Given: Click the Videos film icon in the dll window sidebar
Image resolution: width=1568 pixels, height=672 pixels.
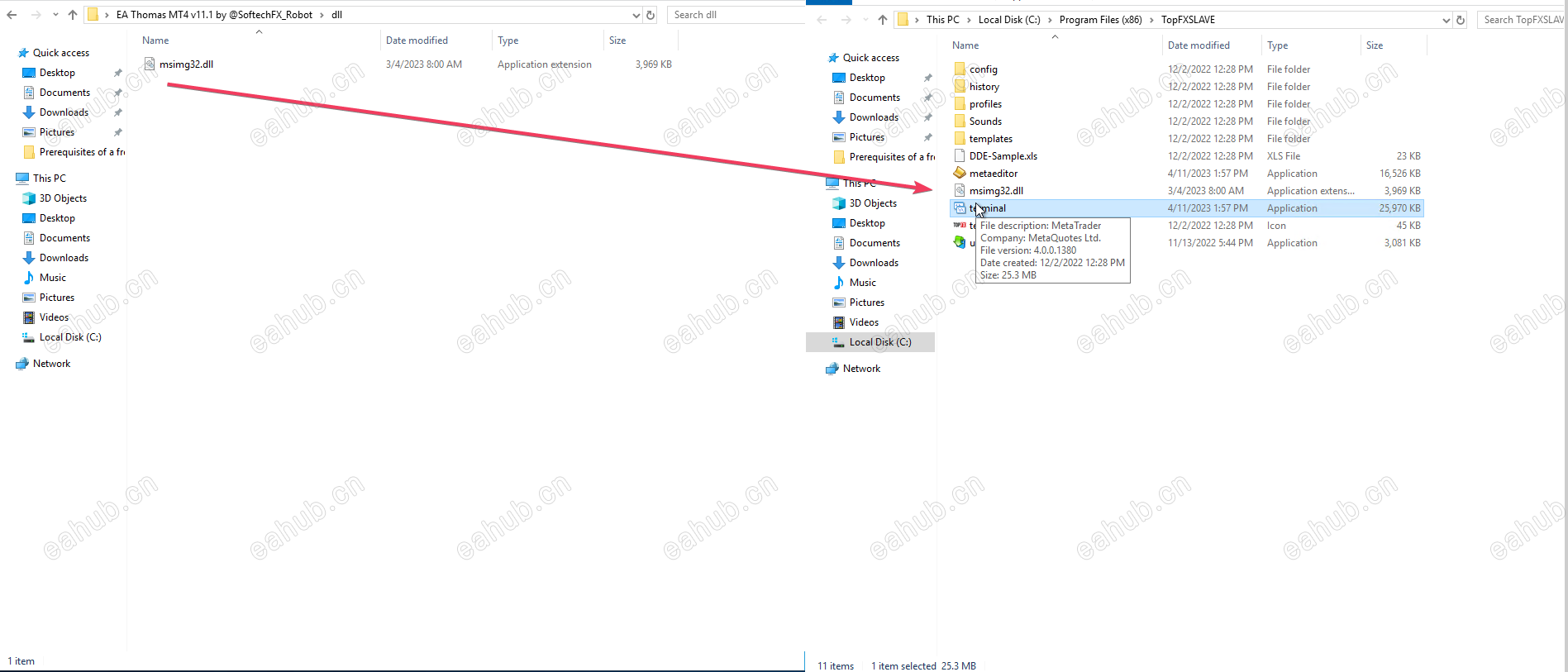Looking at the screenshot, I should click(x=29, y=317).
